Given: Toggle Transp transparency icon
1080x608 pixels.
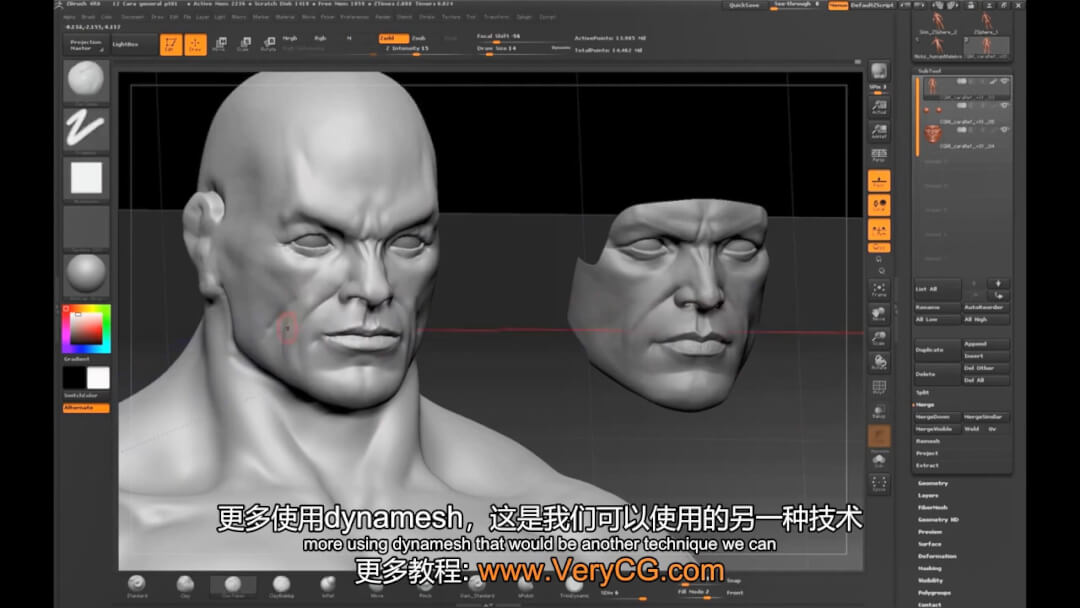Looking at the screenshot, I should click(x=879, y=411).
